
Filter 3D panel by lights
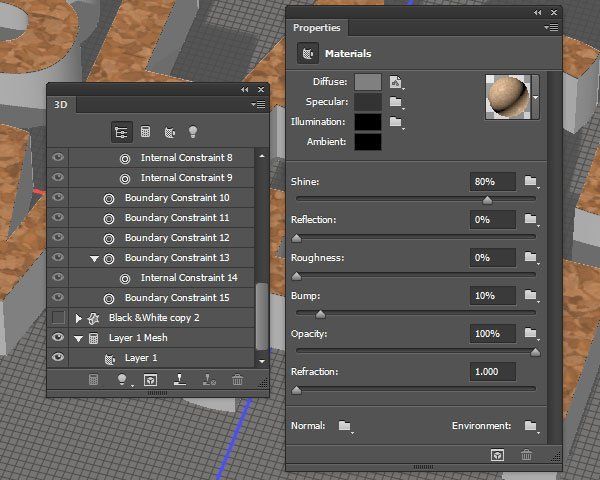coord(193,132)
